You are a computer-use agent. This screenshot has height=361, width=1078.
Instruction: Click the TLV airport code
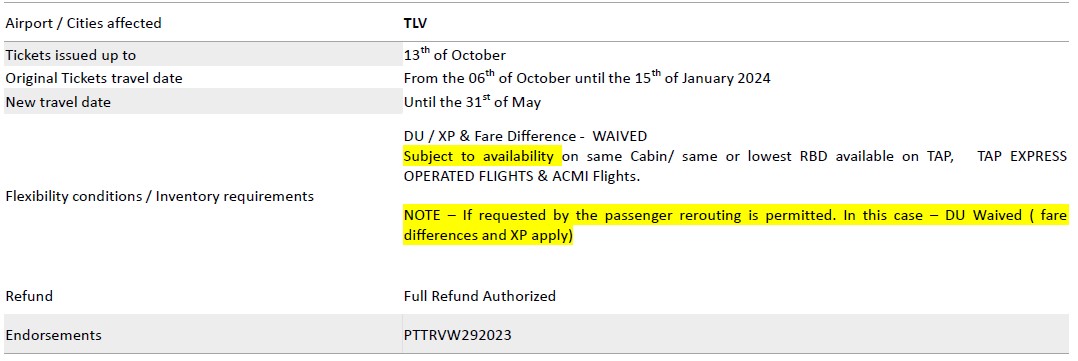(415, 23)
